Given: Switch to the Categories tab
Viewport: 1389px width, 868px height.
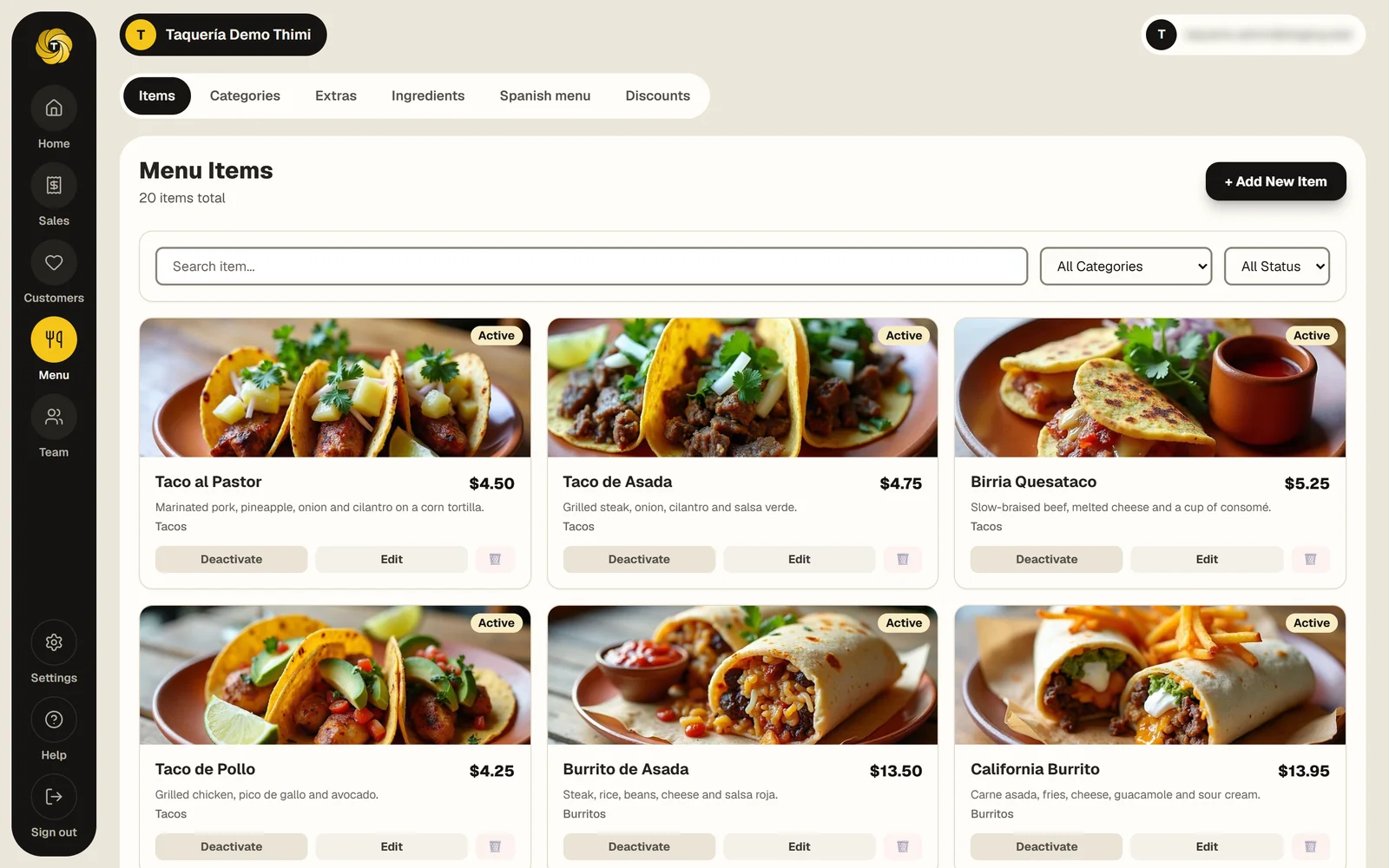Looking at the screenshot, I should pyautogui.click(x=245, y=95).
